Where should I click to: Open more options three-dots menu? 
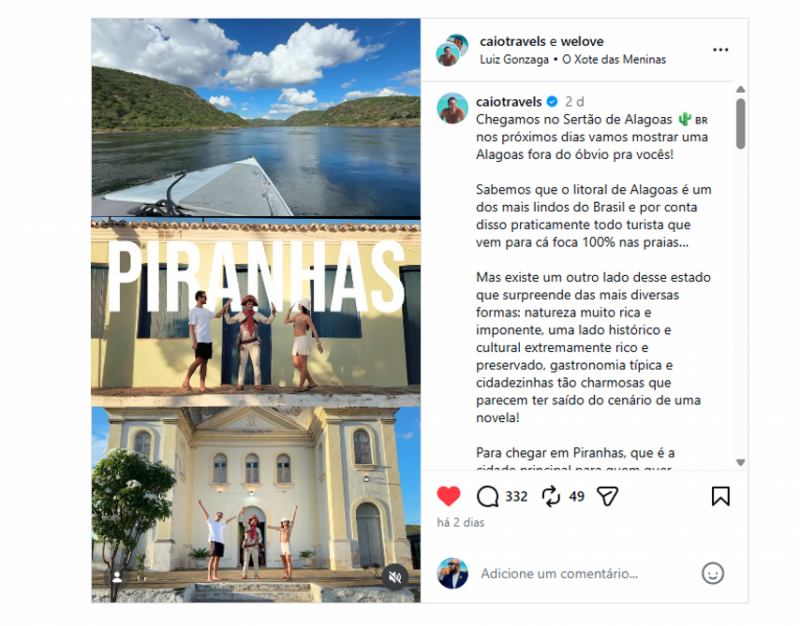pos(720,49)
